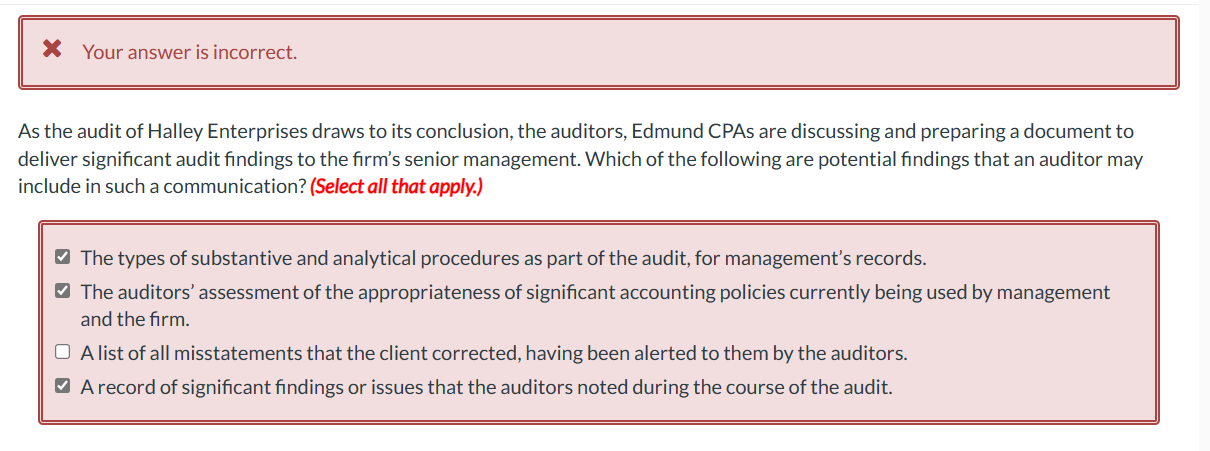The image size is (1210, 451).
Task: Uncheck the substantive and analytical procedures option
Action: pos(62,258)
